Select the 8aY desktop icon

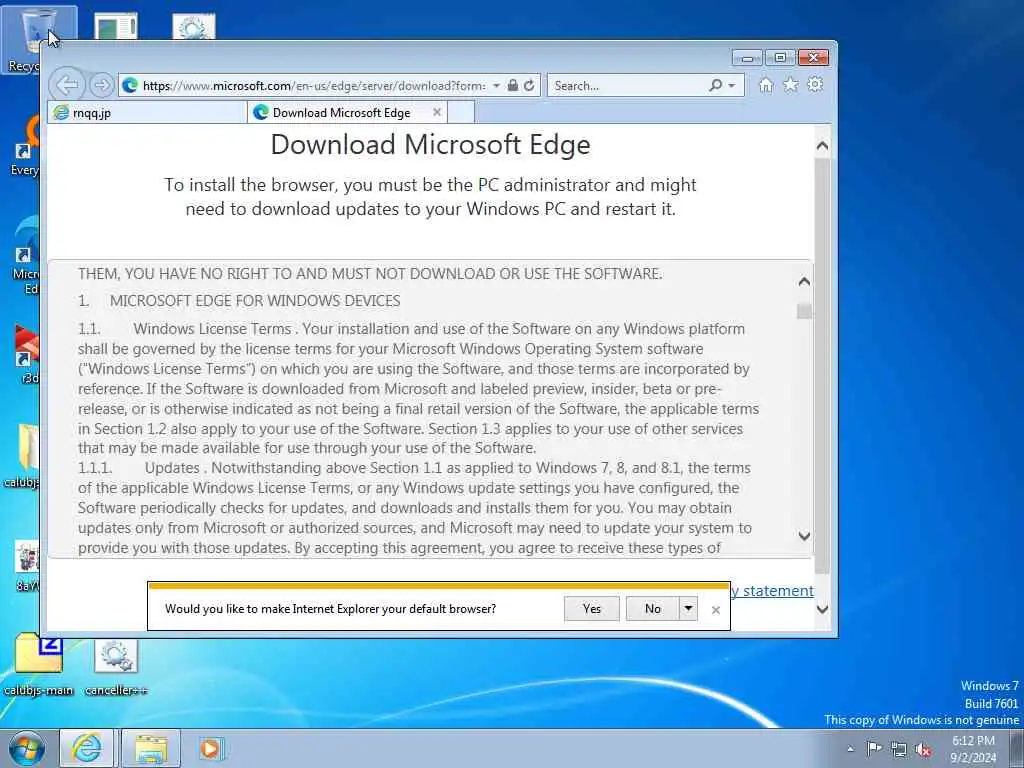[26, 566]
